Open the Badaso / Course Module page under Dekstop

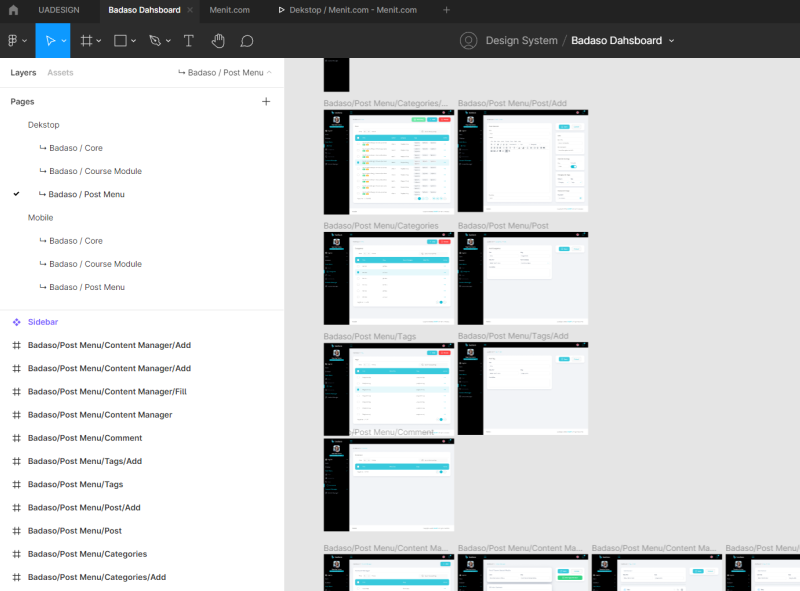tap(95, 171)
